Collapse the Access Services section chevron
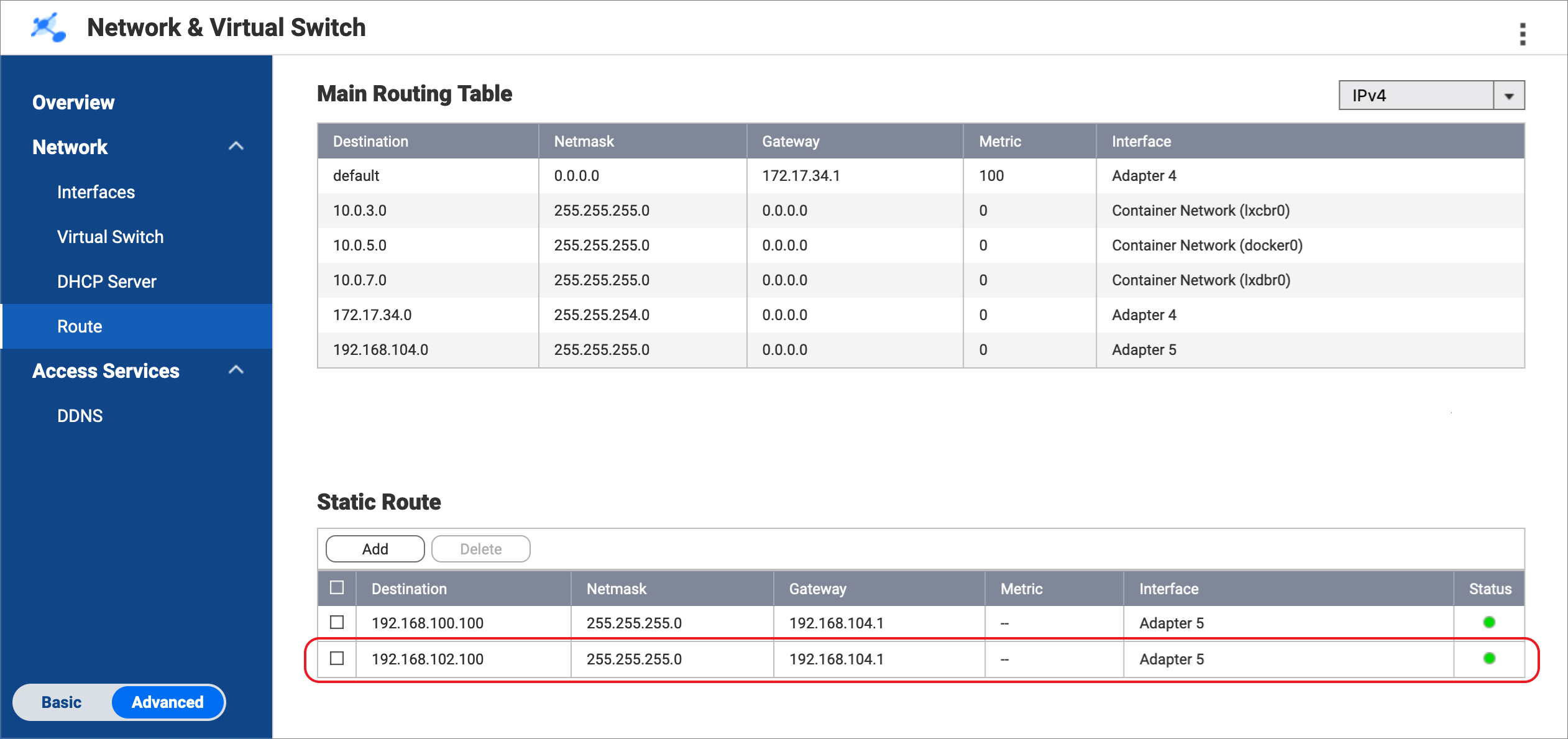The image size is (1568, 739). (236, 370)
